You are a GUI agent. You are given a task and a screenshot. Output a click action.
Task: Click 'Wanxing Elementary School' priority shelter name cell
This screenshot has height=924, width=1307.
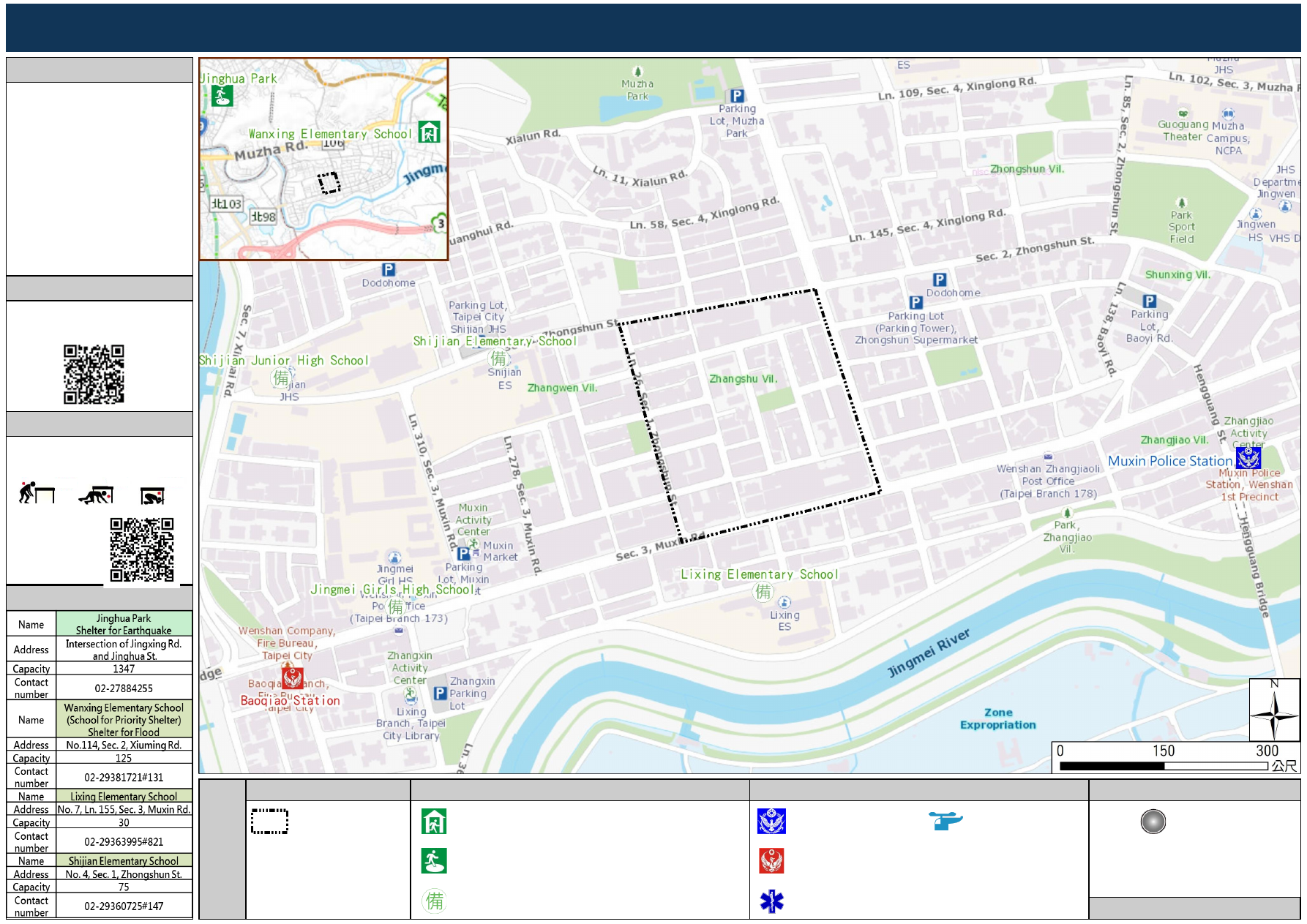(x=124, y=720)
